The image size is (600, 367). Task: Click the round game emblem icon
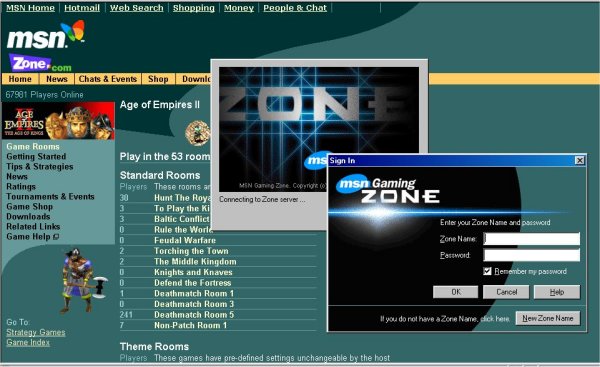pyautogui.click(x=197, y=133)
